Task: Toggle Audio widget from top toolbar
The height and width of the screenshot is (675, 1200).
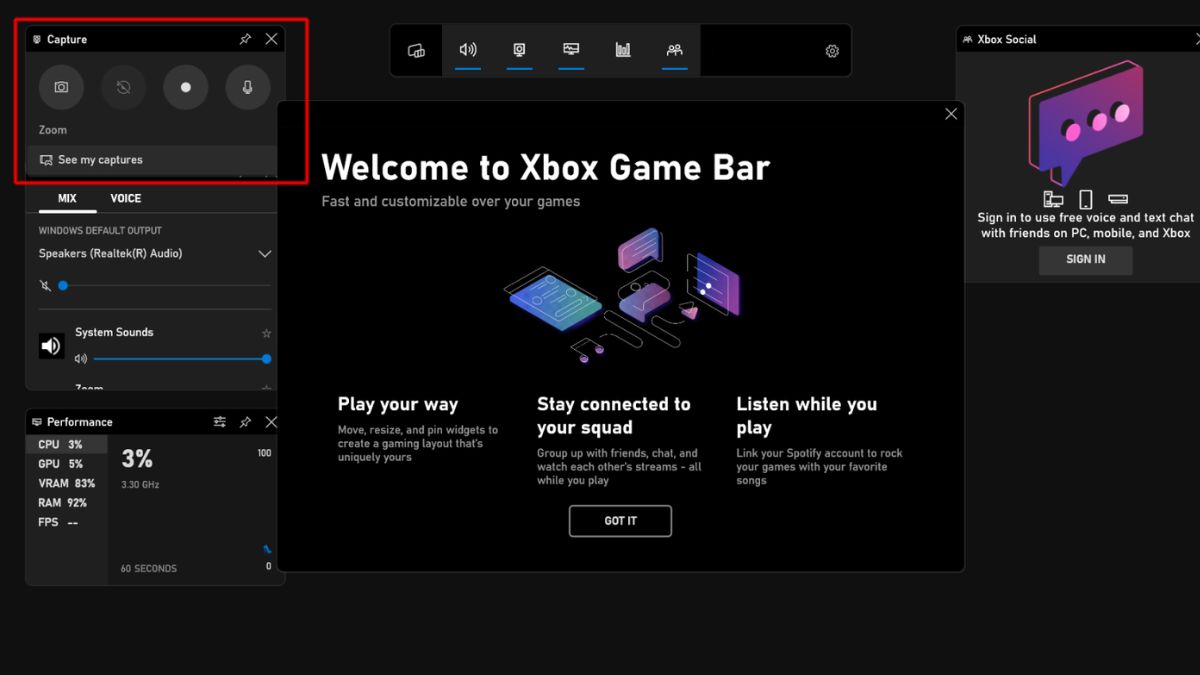Action: coord(468,50)
